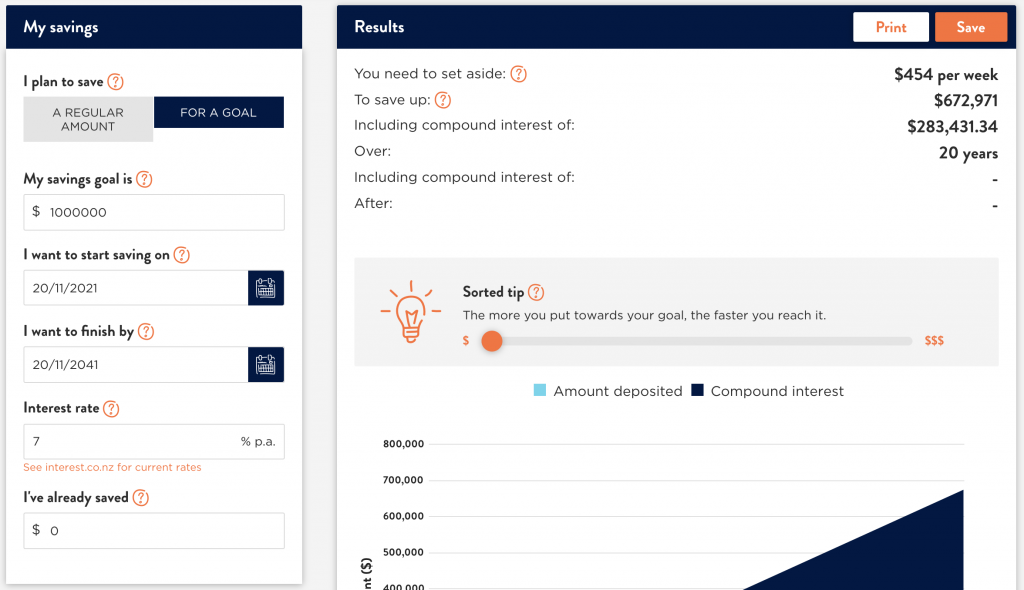
Task: Click the Print button
Action: click(890, 27)
